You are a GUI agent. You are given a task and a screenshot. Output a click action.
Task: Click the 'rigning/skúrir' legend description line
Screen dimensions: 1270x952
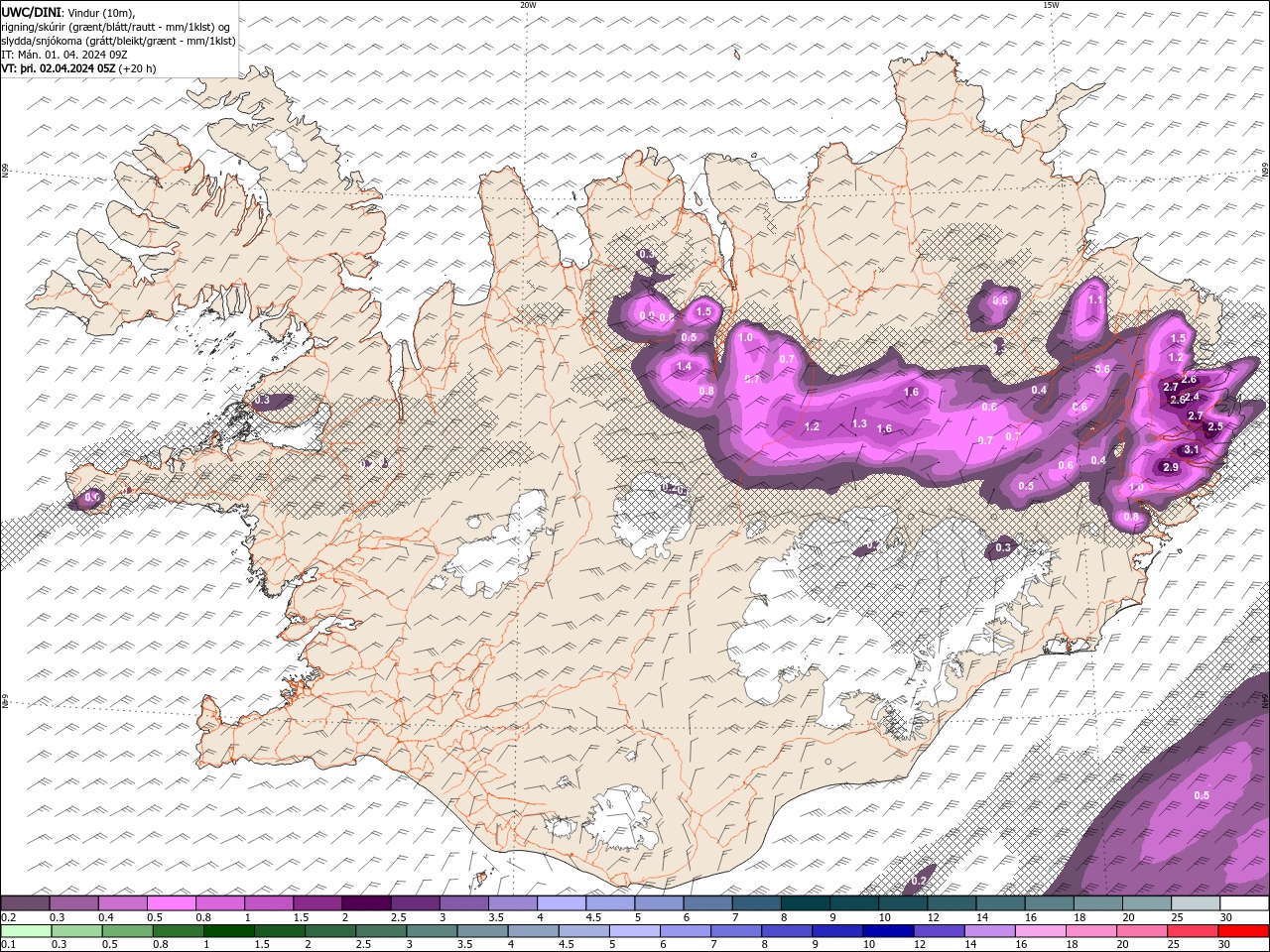(x=116, y=27)
